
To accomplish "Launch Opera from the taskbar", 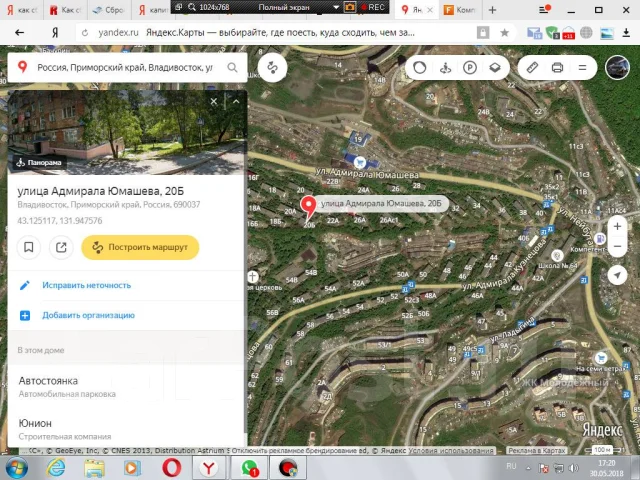I will click(x=171, y=468).
